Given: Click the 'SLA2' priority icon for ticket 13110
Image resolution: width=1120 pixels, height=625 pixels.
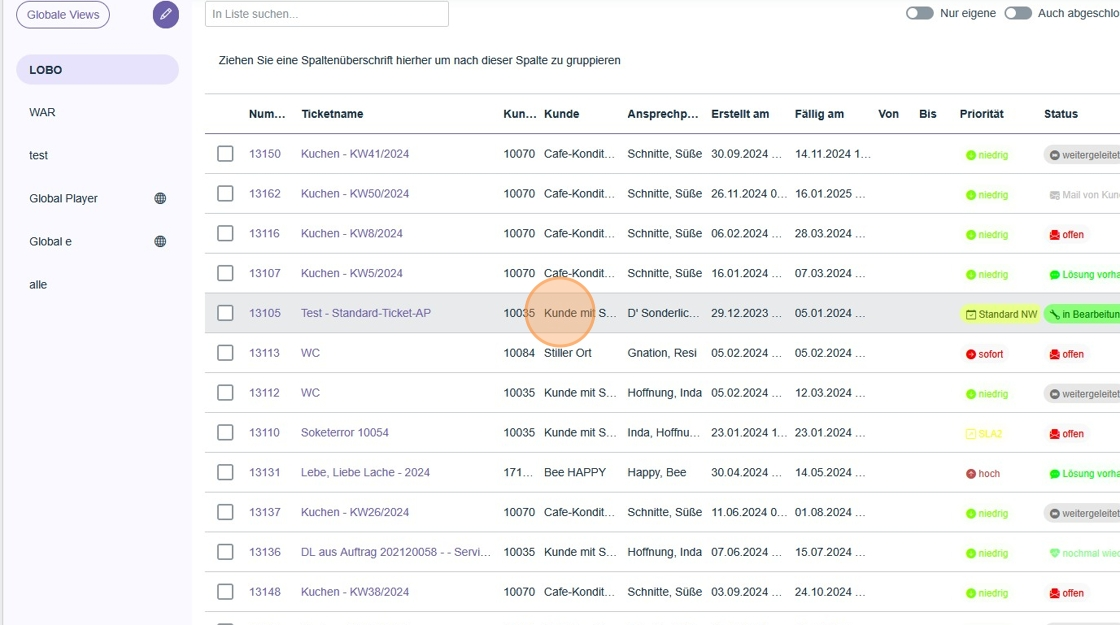Looking at the screenshot, I should point(971,434).
